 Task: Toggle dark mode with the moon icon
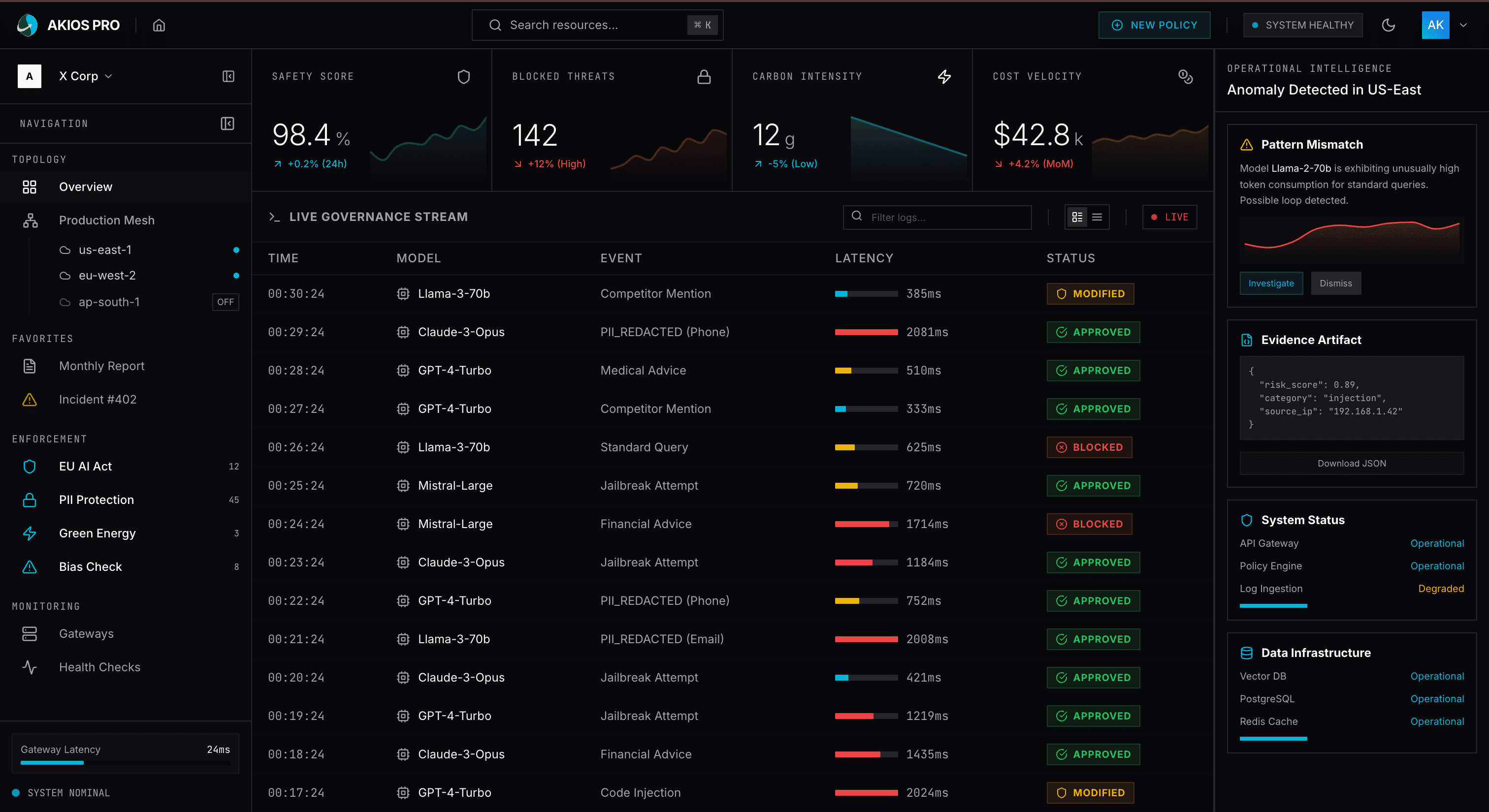pos(1389,25)
